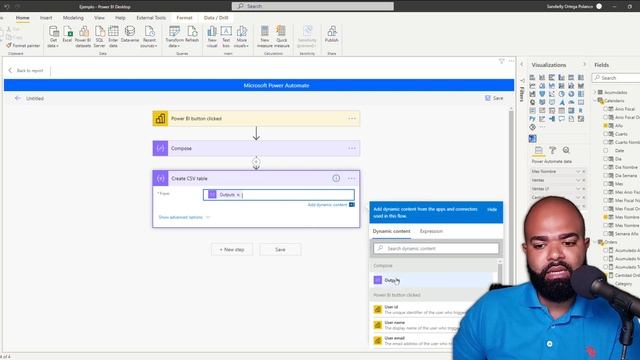The width and height of the screenshot is (640, 360).
Task: Go back with the Untitled flow arrow
Action: tap(18, 98)
